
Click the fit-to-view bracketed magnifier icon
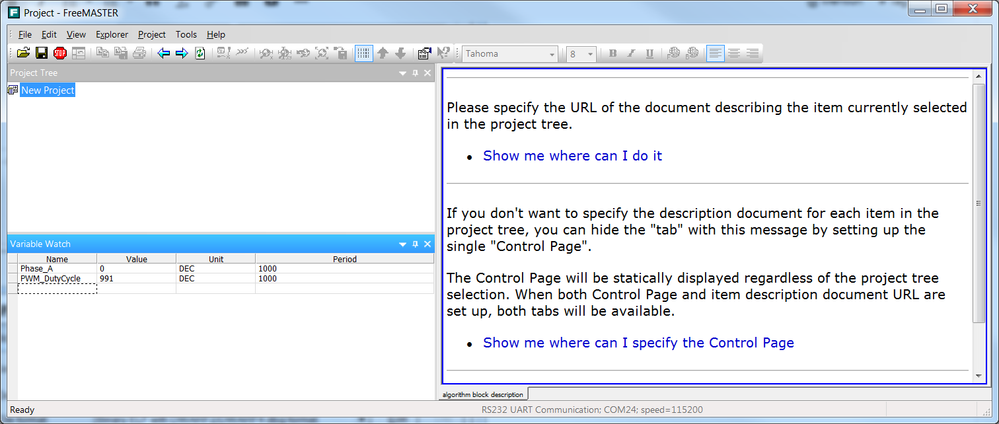(322, 54)
